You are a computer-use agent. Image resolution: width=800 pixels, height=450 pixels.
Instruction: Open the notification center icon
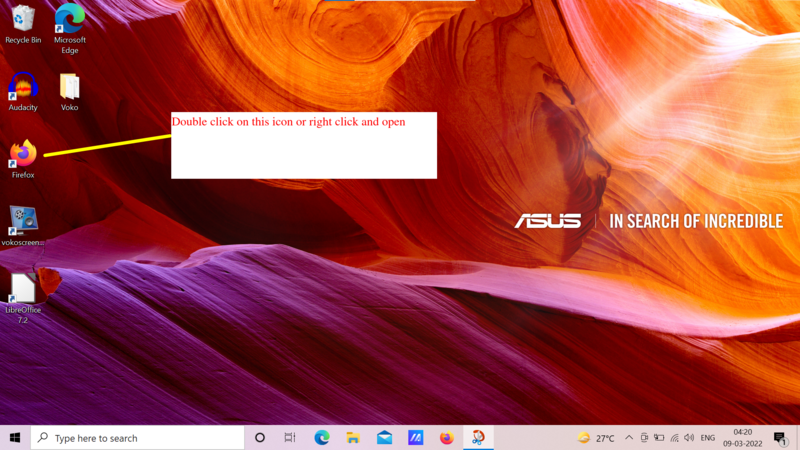779,438
